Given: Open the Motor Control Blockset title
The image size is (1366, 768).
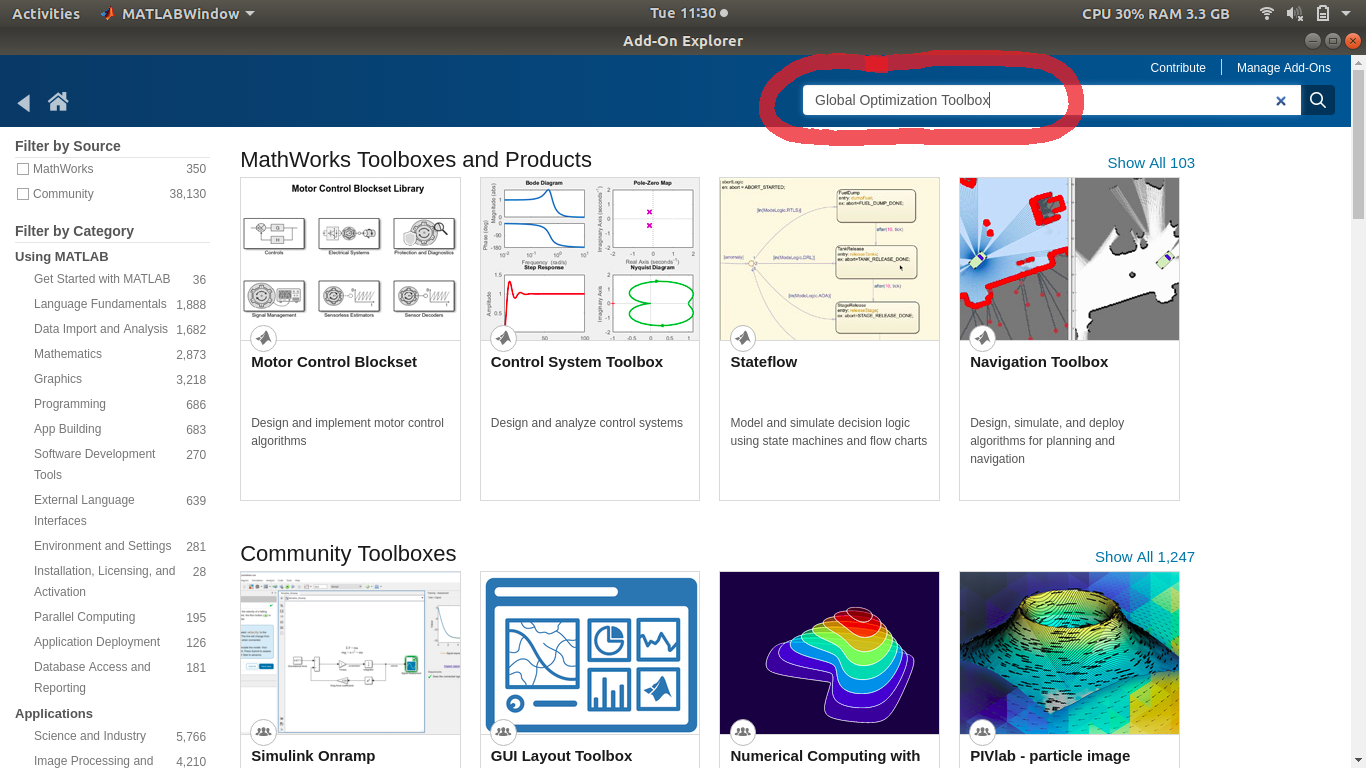Looking at the screenshot, I should pos(334,362).
